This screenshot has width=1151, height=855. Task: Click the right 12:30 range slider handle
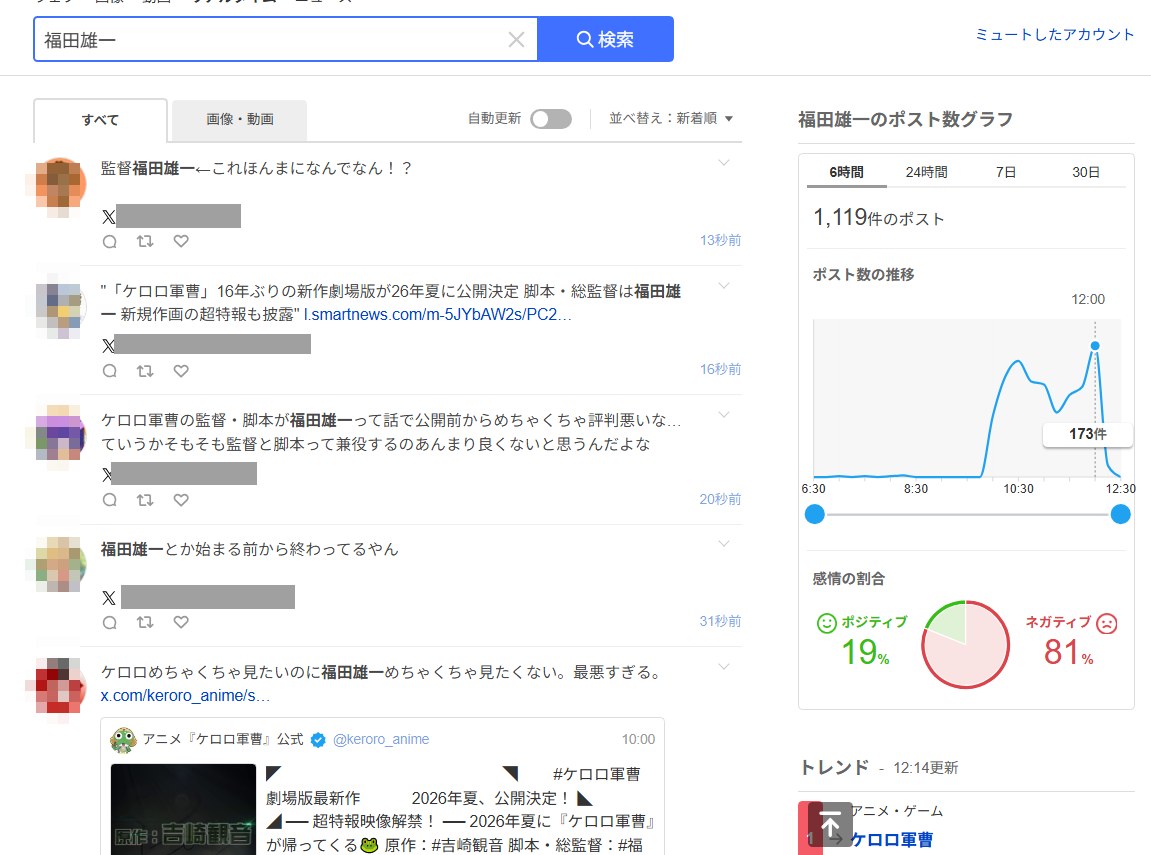(x=1120, y=514)
